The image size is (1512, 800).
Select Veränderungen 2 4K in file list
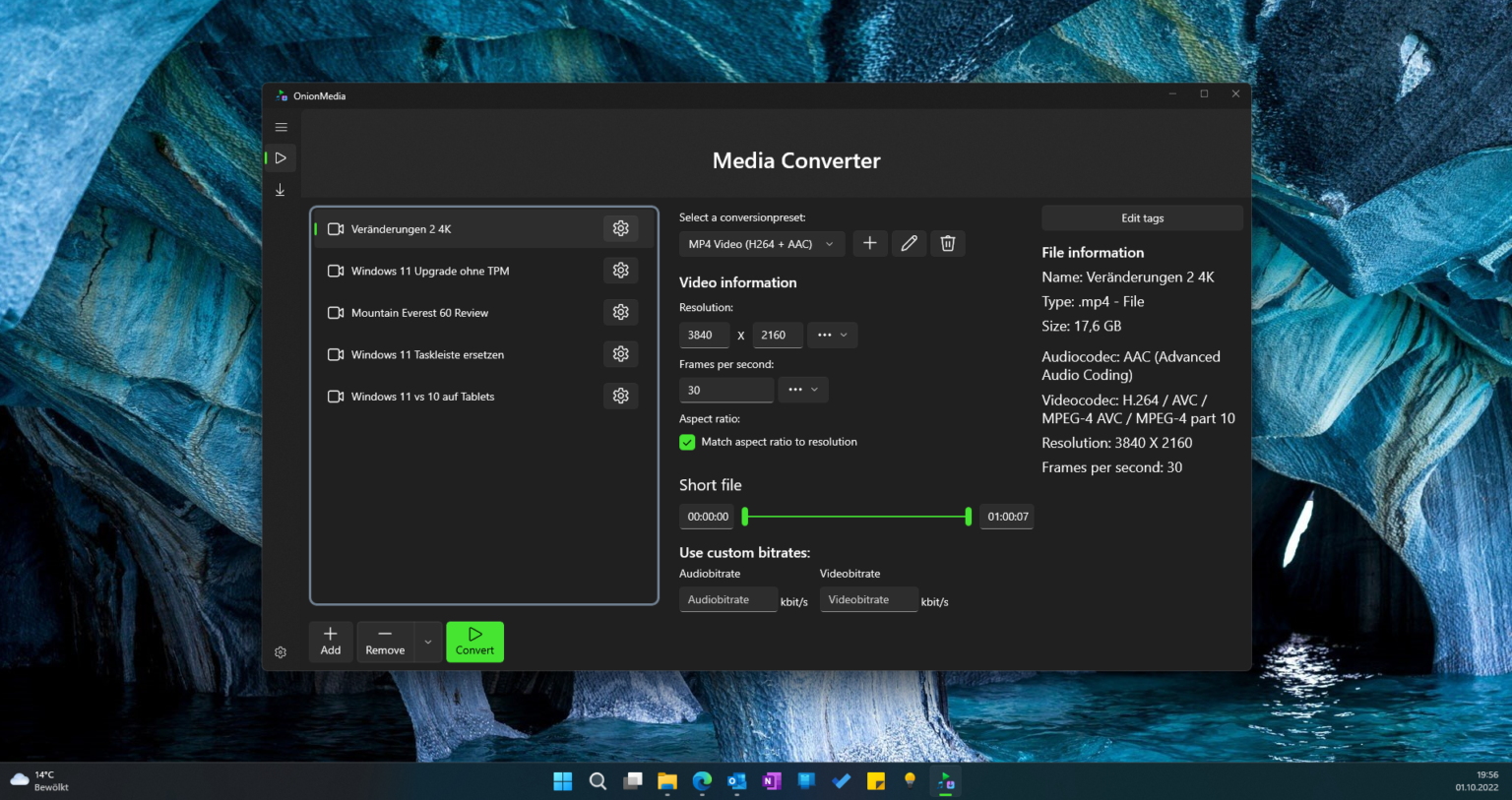pyautogui.click(x=482, y=228)
